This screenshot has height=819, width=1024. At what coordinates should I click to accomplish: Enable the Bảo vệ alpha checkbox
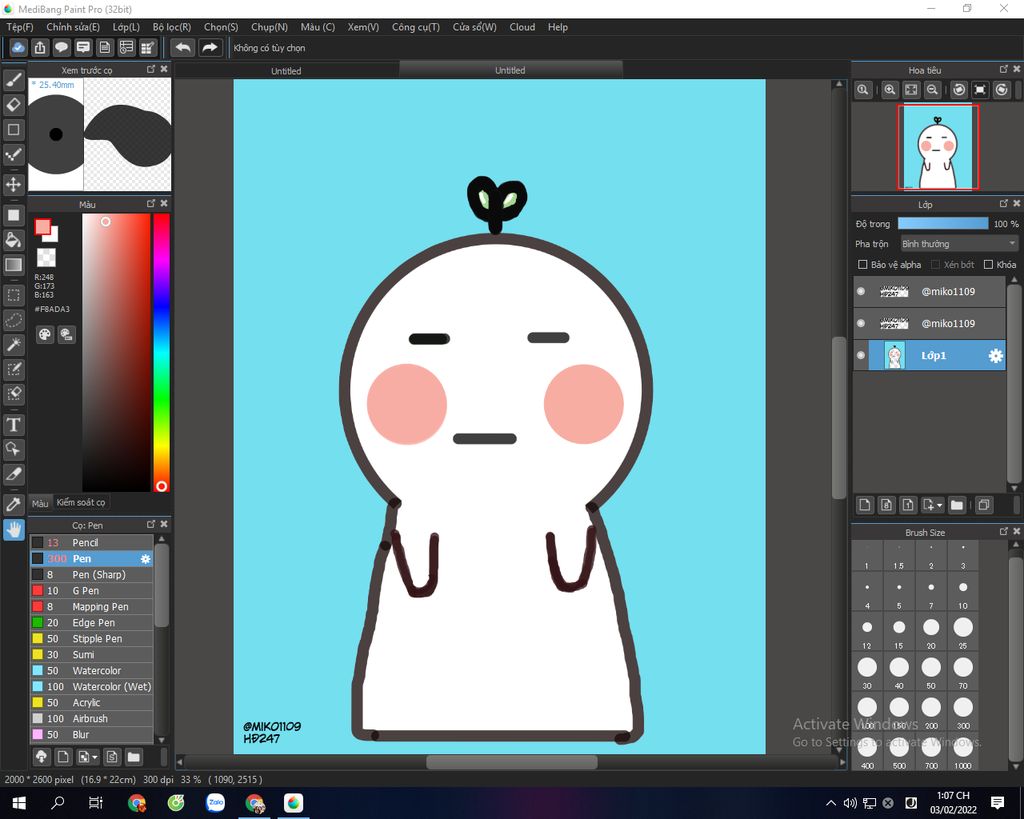click(863, 265)
